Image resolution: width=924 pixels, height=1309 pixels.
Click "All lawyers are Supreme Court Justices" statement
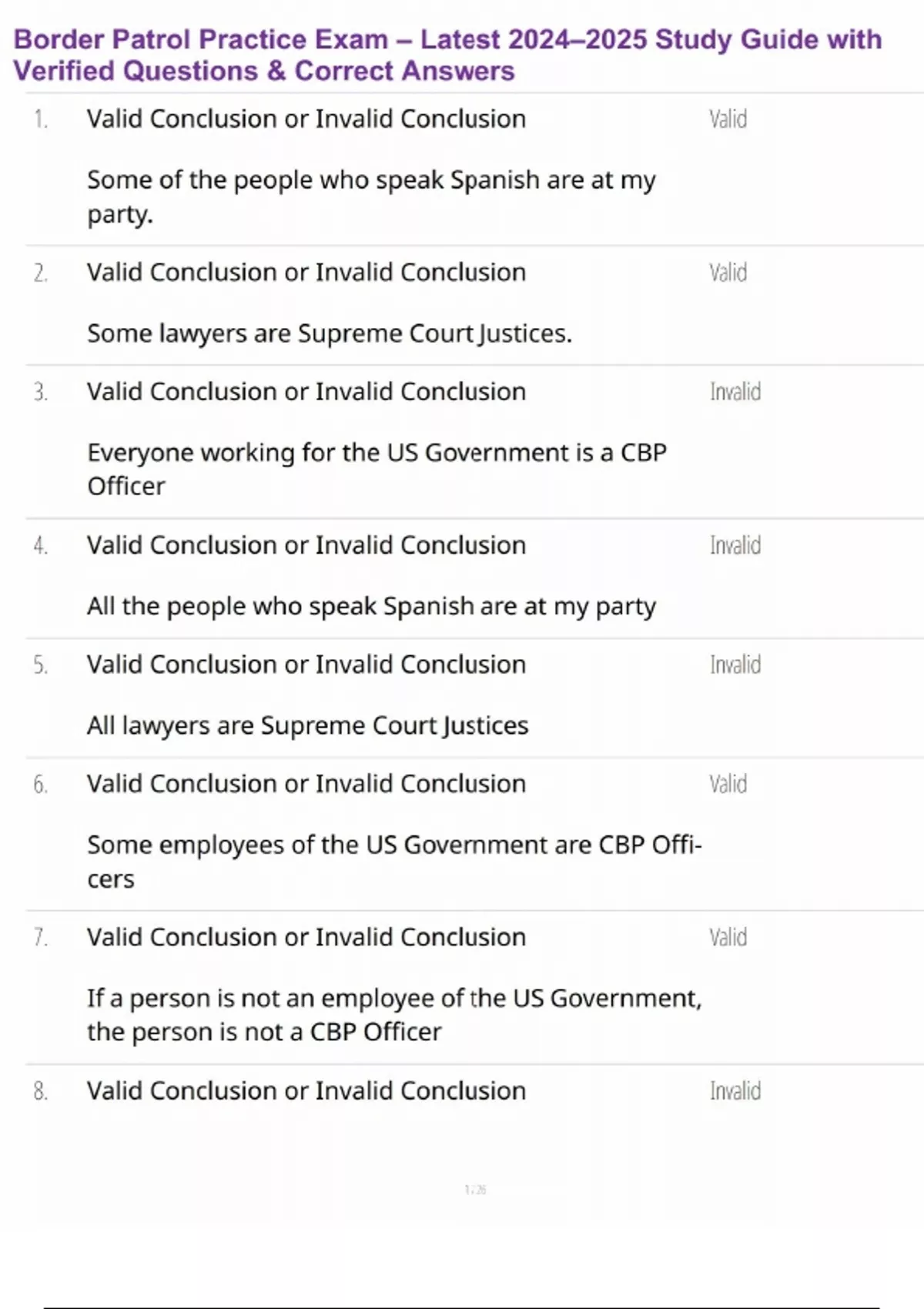tap(307, 726)
